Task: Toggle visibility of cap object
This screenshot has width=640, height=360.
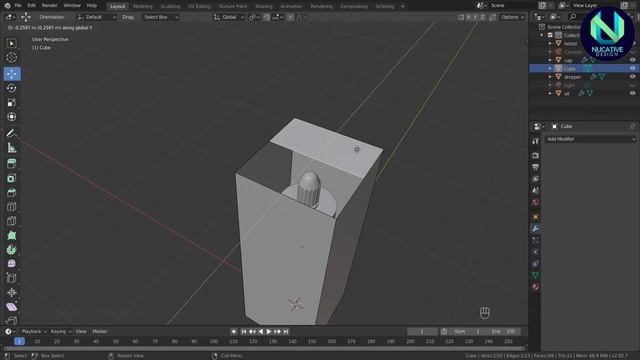Action: point(632,60)
